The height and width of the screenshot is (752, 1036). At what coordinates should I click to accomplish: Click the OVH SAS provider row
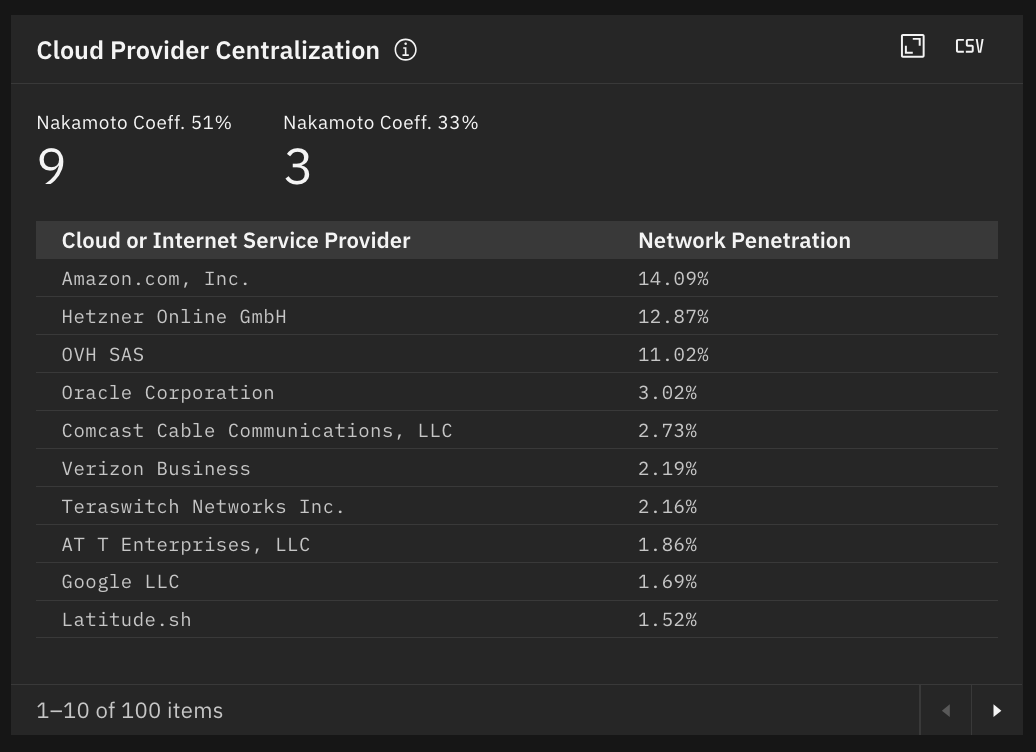point(103,355)
